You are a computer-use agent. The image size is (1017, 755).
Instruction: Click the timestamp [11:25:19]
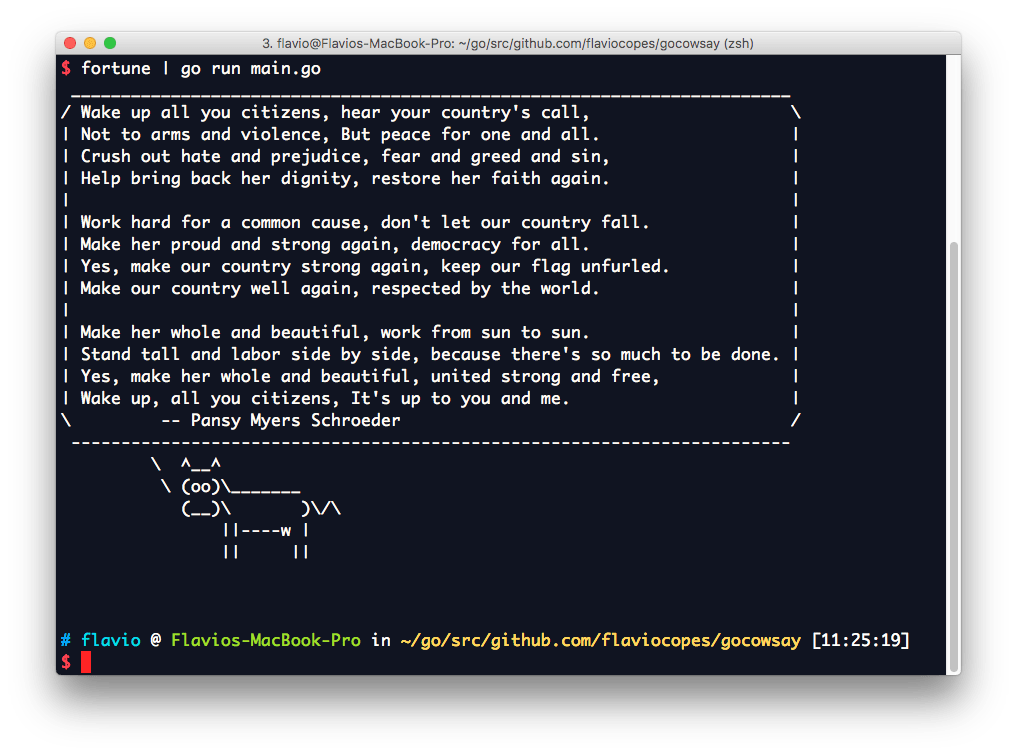tap(860, 640)
